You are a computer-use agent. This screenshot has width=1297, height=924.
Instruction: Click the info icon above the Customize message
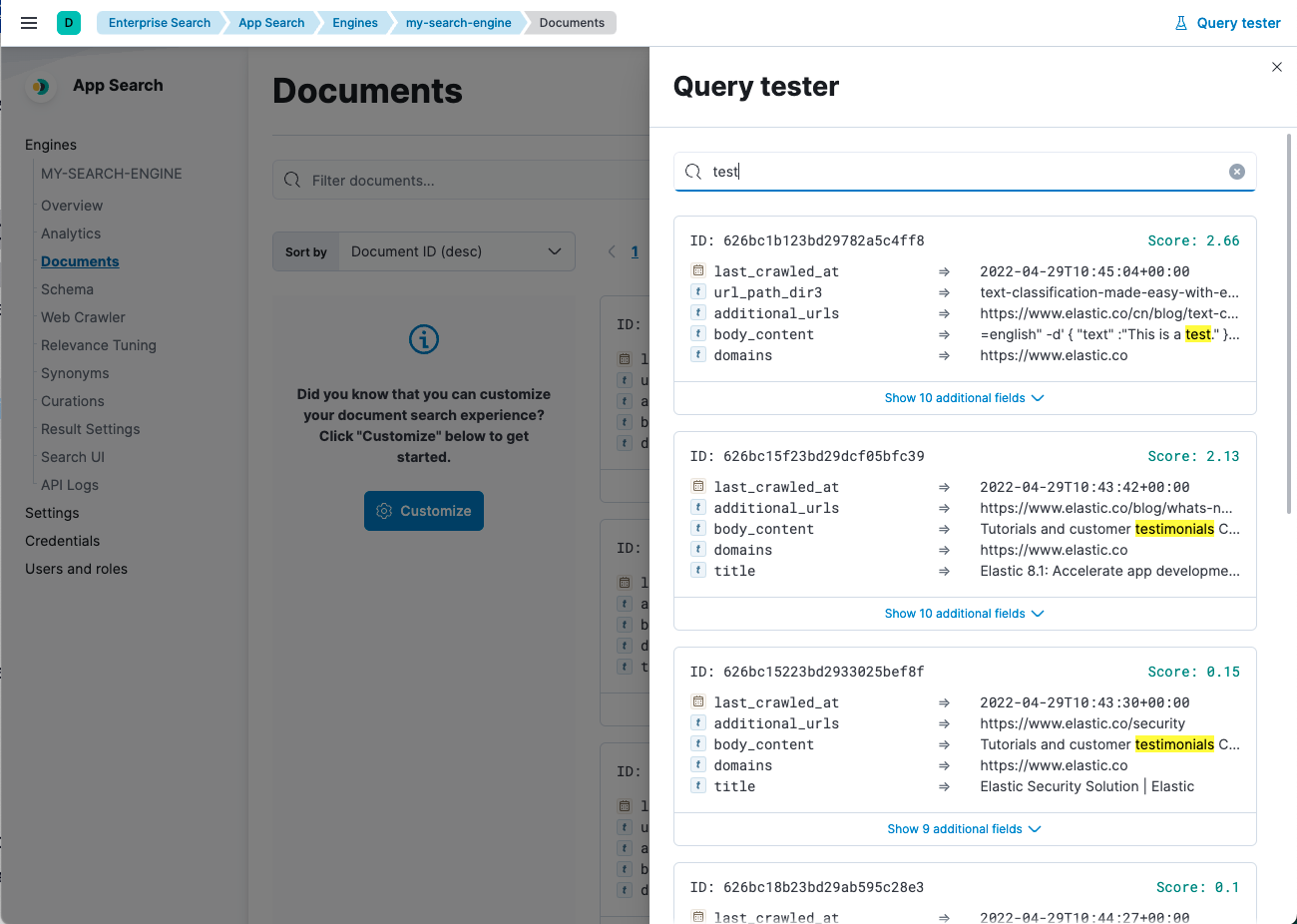pos(423,339)
